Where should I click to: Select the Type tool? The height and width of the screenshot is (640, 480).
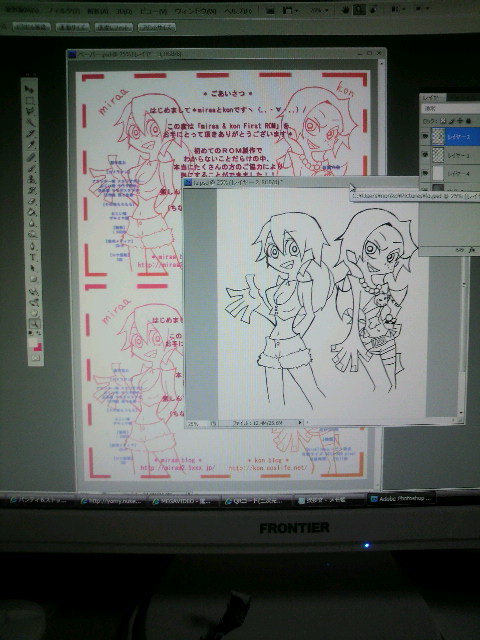pos(33,258)
